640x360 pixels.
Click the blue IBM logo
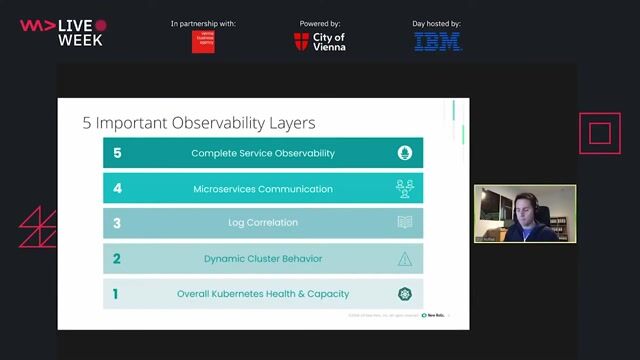tap(438, 42)
